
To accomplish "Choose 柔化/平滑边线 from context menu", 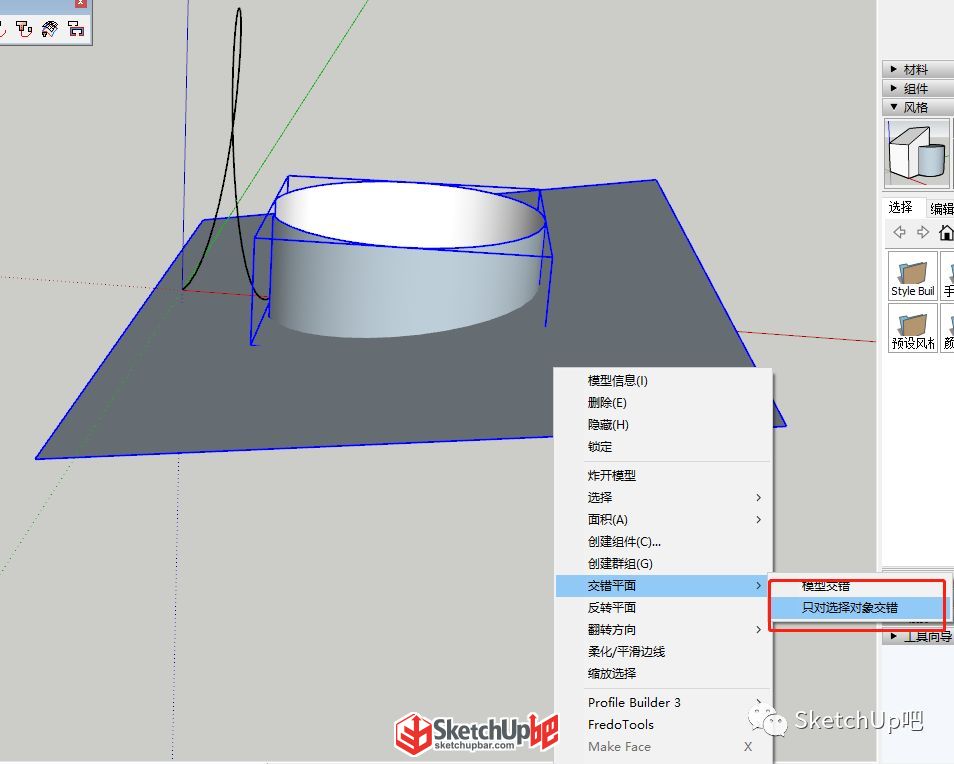I will (664, 651).
